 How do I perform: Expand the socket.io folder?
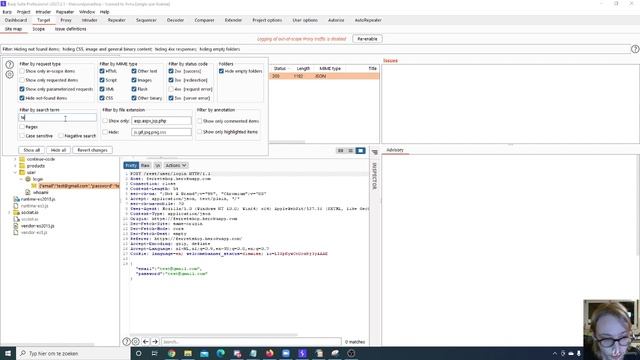click(9, 213)
